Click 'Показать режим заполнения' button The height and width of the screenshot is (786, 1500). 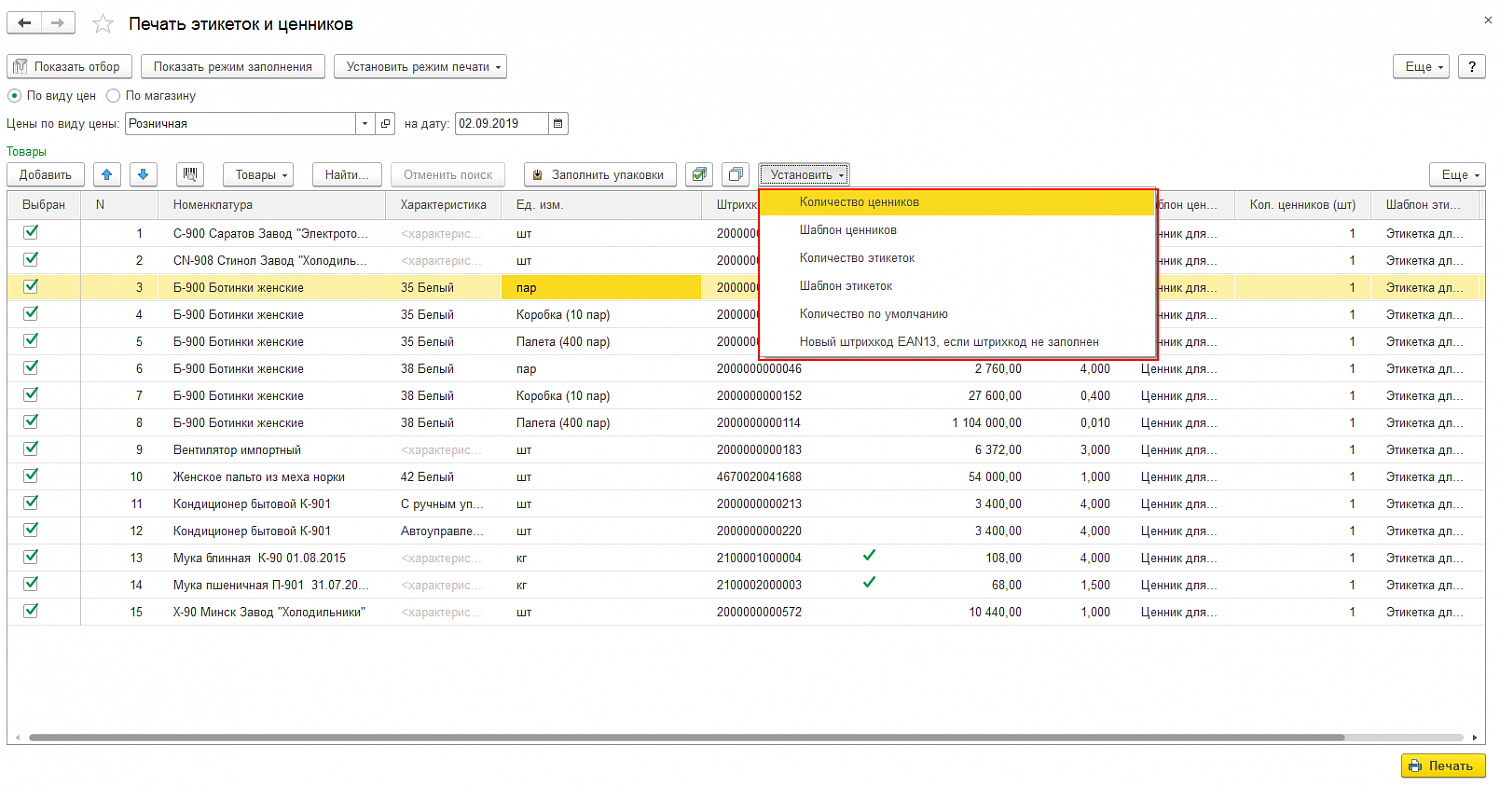233,67
